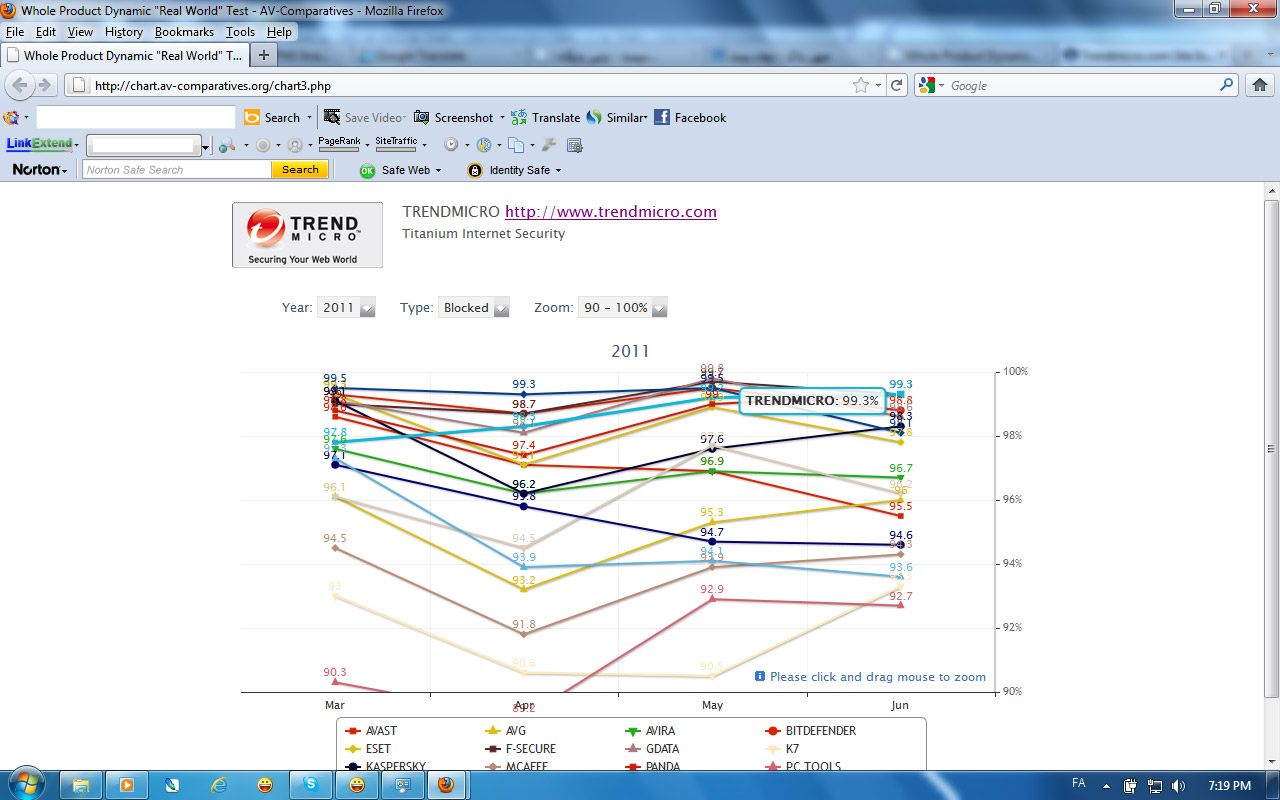This screenshot has height=800, width=1280.
Task: Toggle AVIRA series in chart legend
Action: click(x=649, y=731)
